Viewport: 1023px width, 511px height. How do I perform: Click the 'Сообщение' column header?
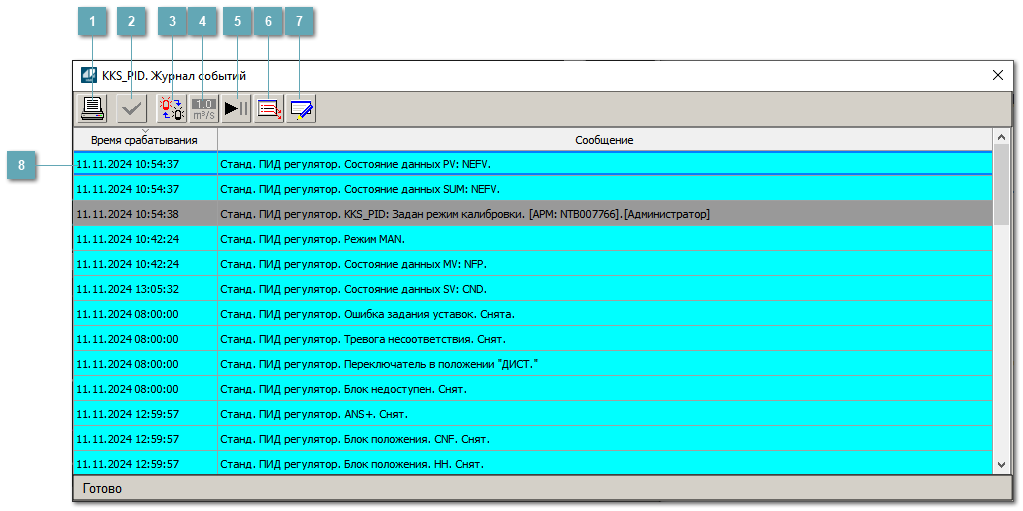[604, 140]
